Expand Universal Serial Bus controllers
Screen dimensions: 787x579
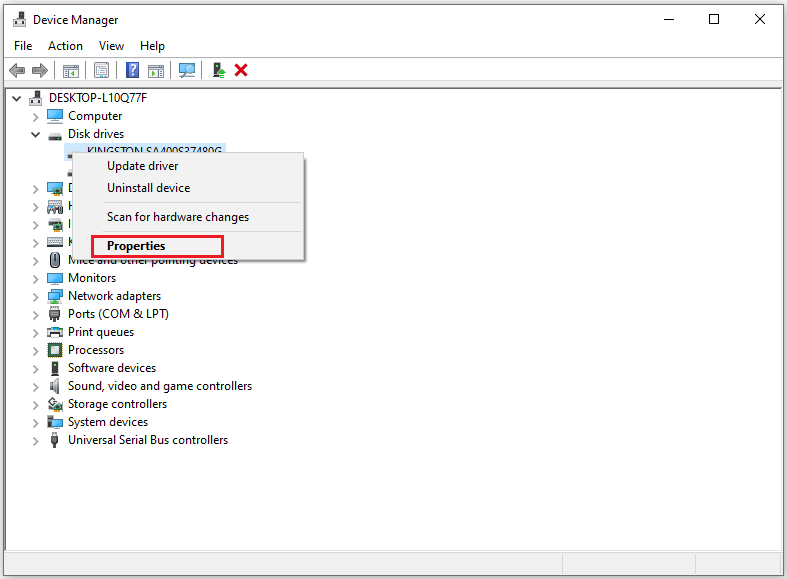click(x=35, y=441)
